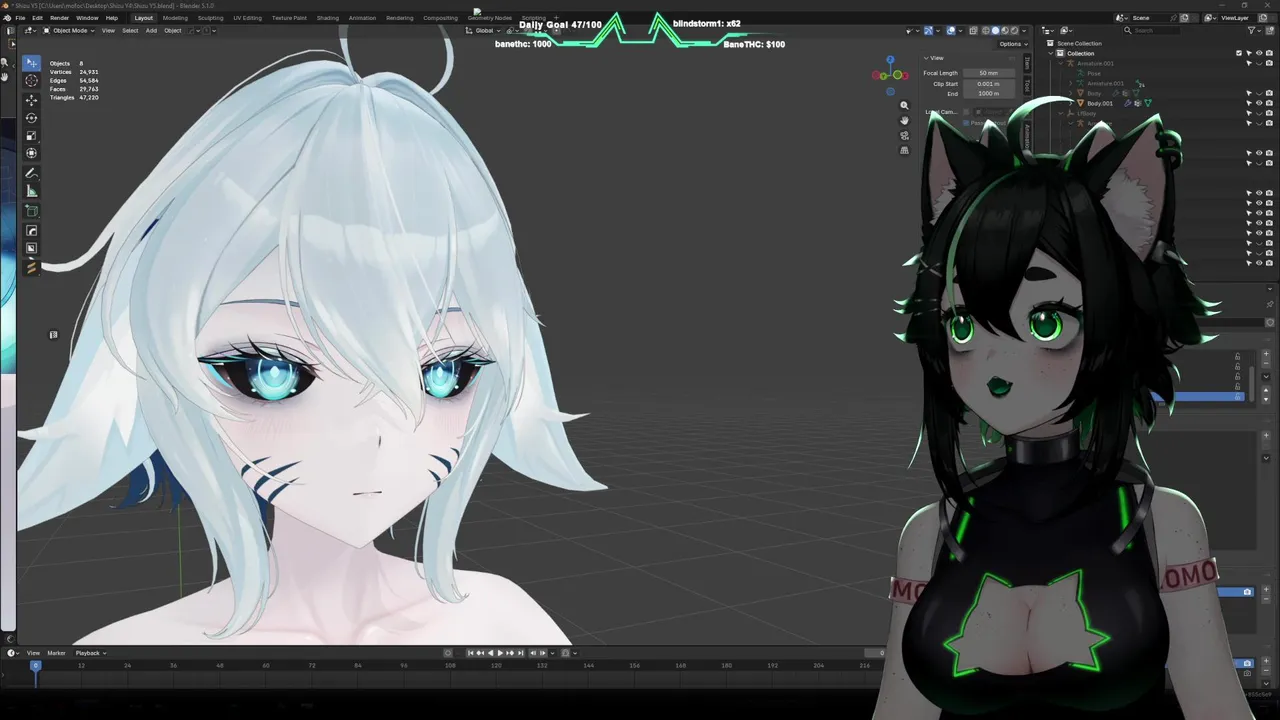Toggle X-ray view icon in header
The width and height of the screenshot is (1280, 720).
(x=973, y=31)
